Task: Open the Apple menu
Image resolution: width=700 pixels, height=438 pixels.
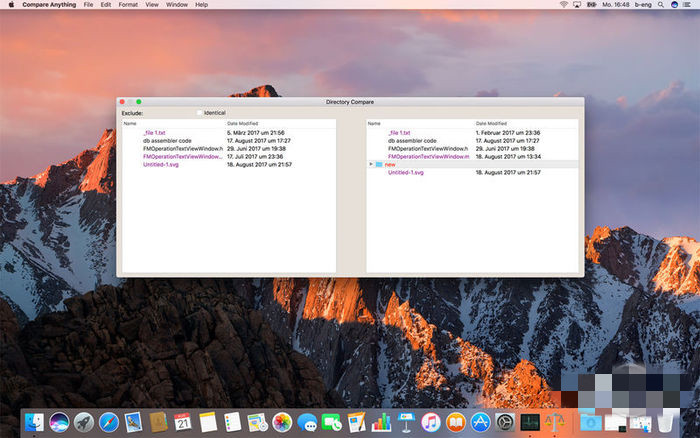Action: tap(11, 5)
